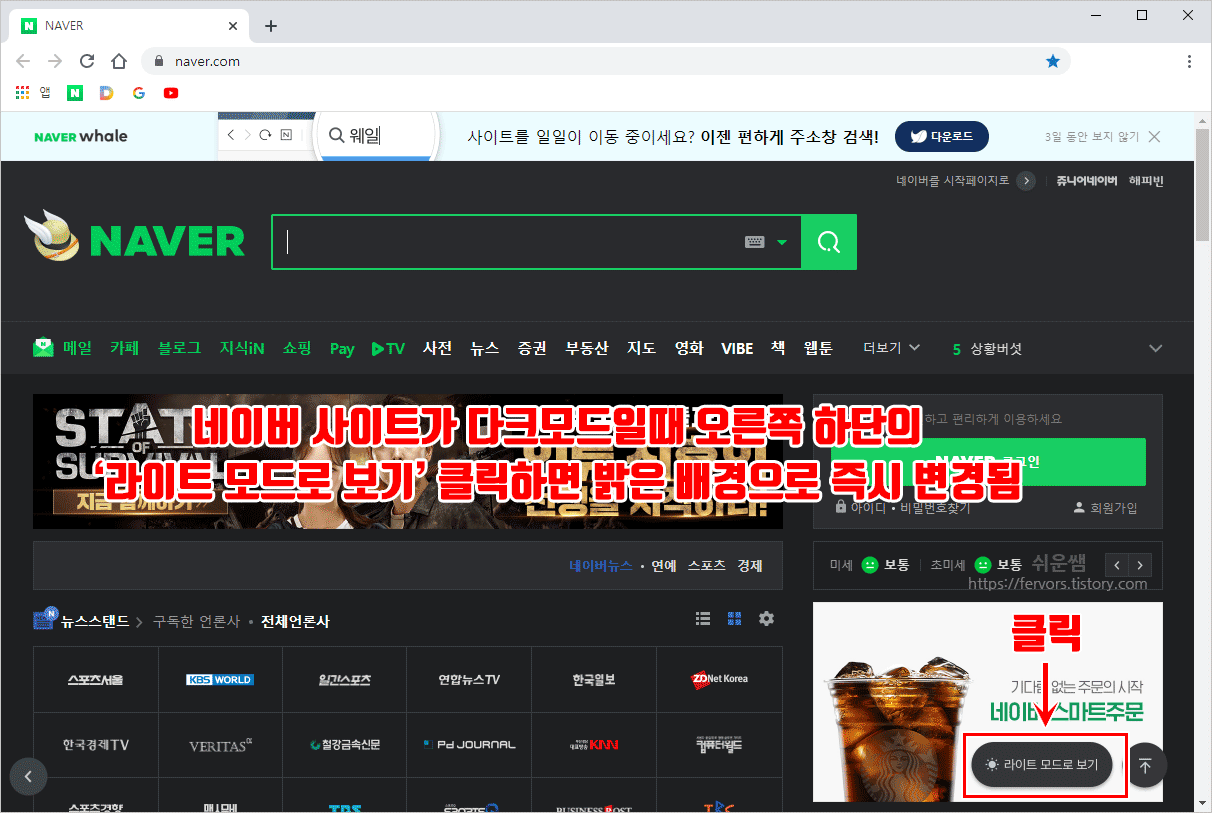
Task: Open 지식iN menu item
Action: [242, 348]
